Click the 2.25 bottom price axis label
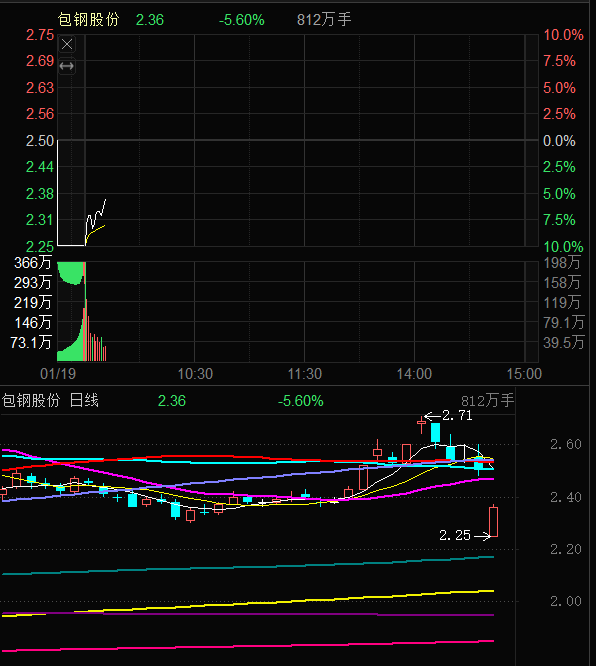The image size is (596, 666). click(40, 247)
